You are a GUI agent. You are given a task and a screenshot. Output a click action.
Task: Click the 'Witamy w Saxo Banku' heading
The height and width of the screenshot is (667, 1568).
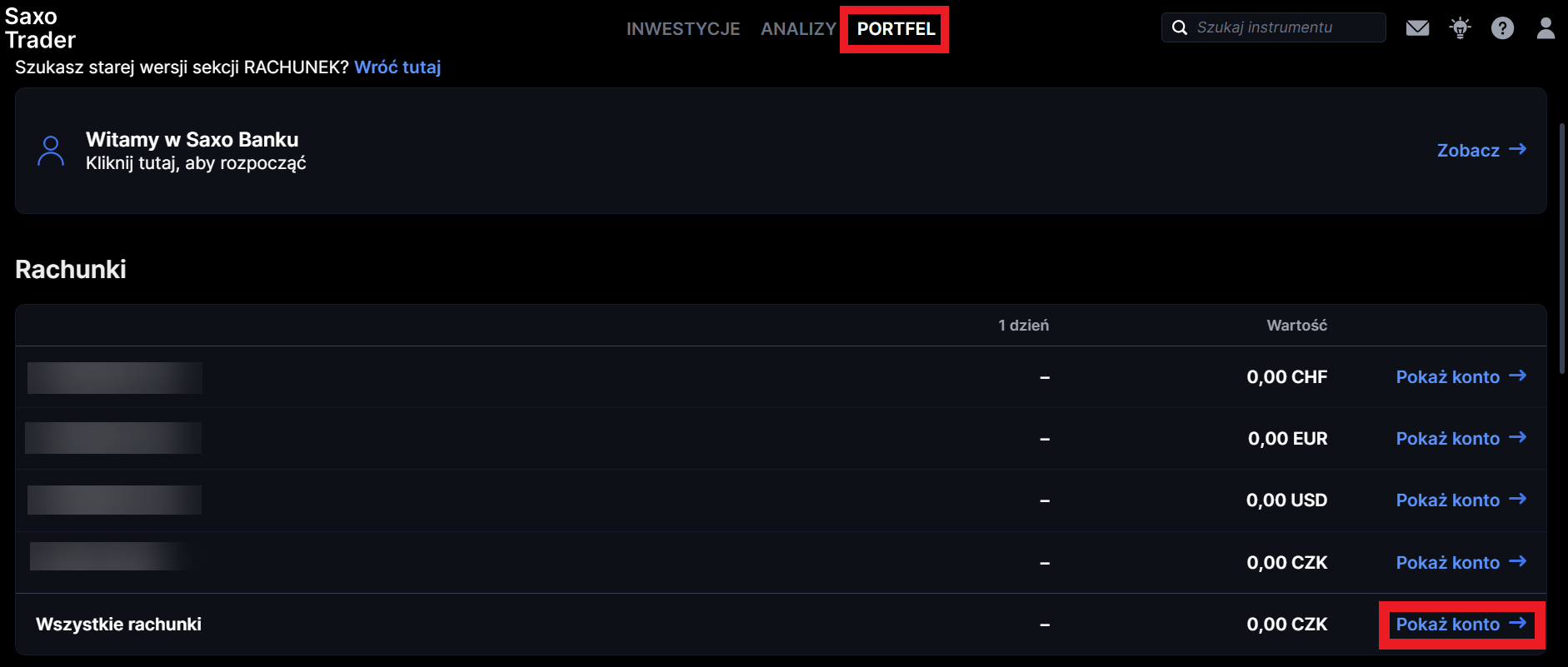coord(192,139)
